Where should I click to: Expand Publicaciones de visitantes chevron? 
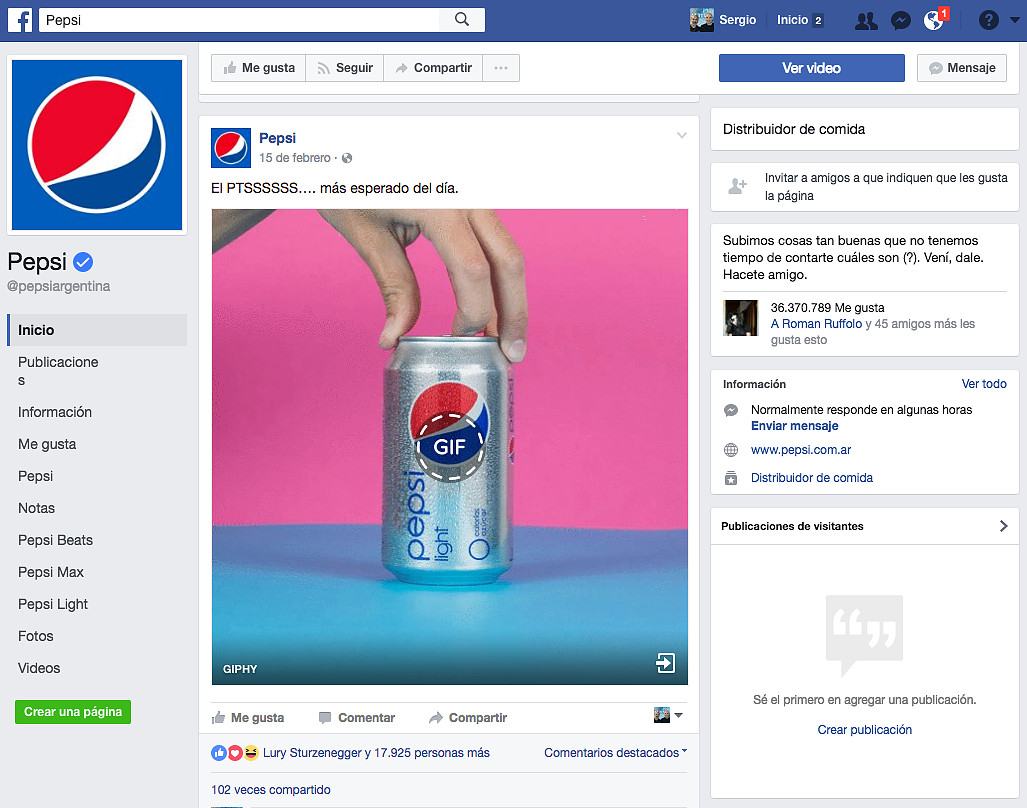(x=1003, y=526)
